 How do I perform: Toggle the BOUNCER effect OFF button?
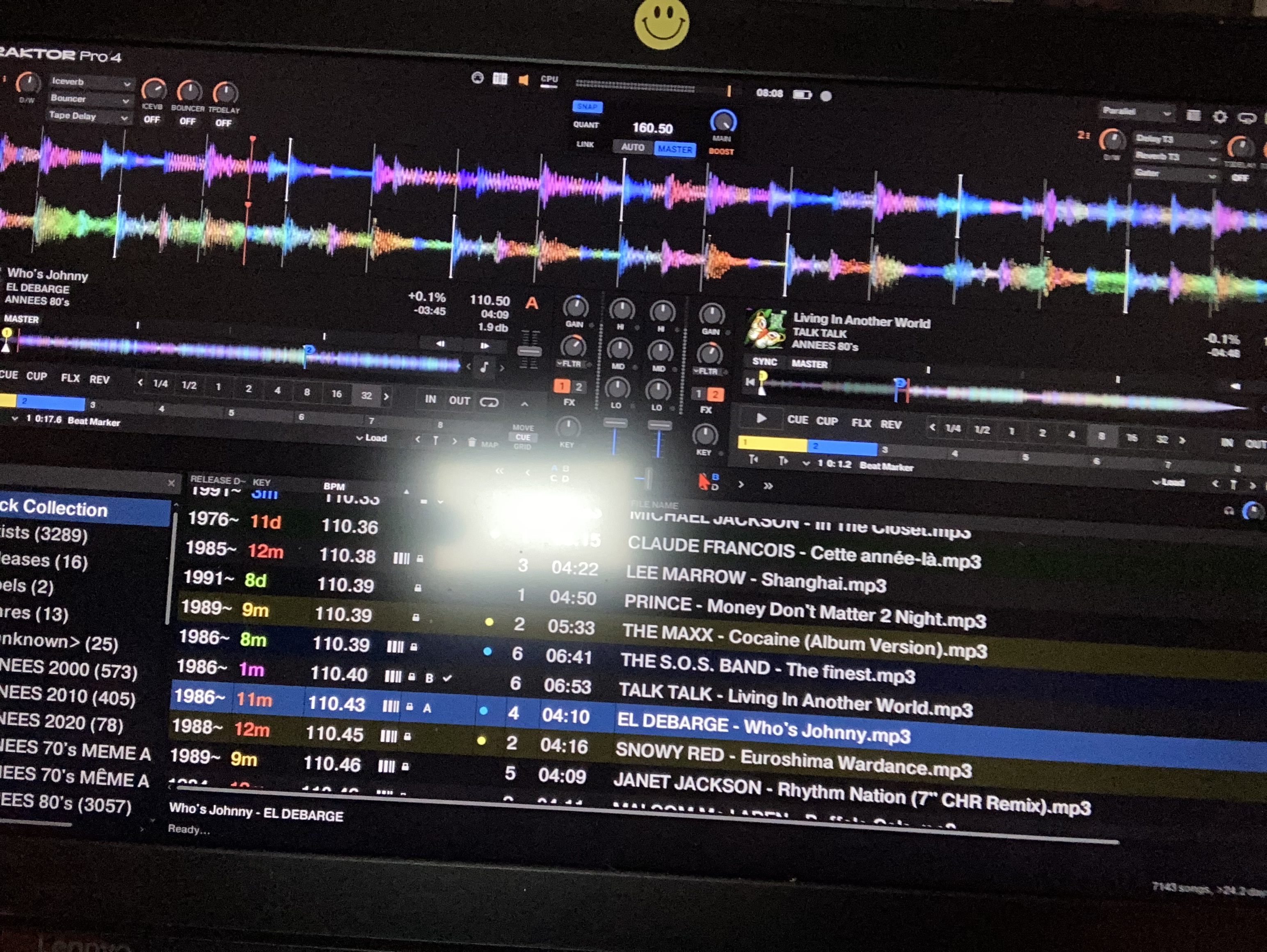pos(187,121)
